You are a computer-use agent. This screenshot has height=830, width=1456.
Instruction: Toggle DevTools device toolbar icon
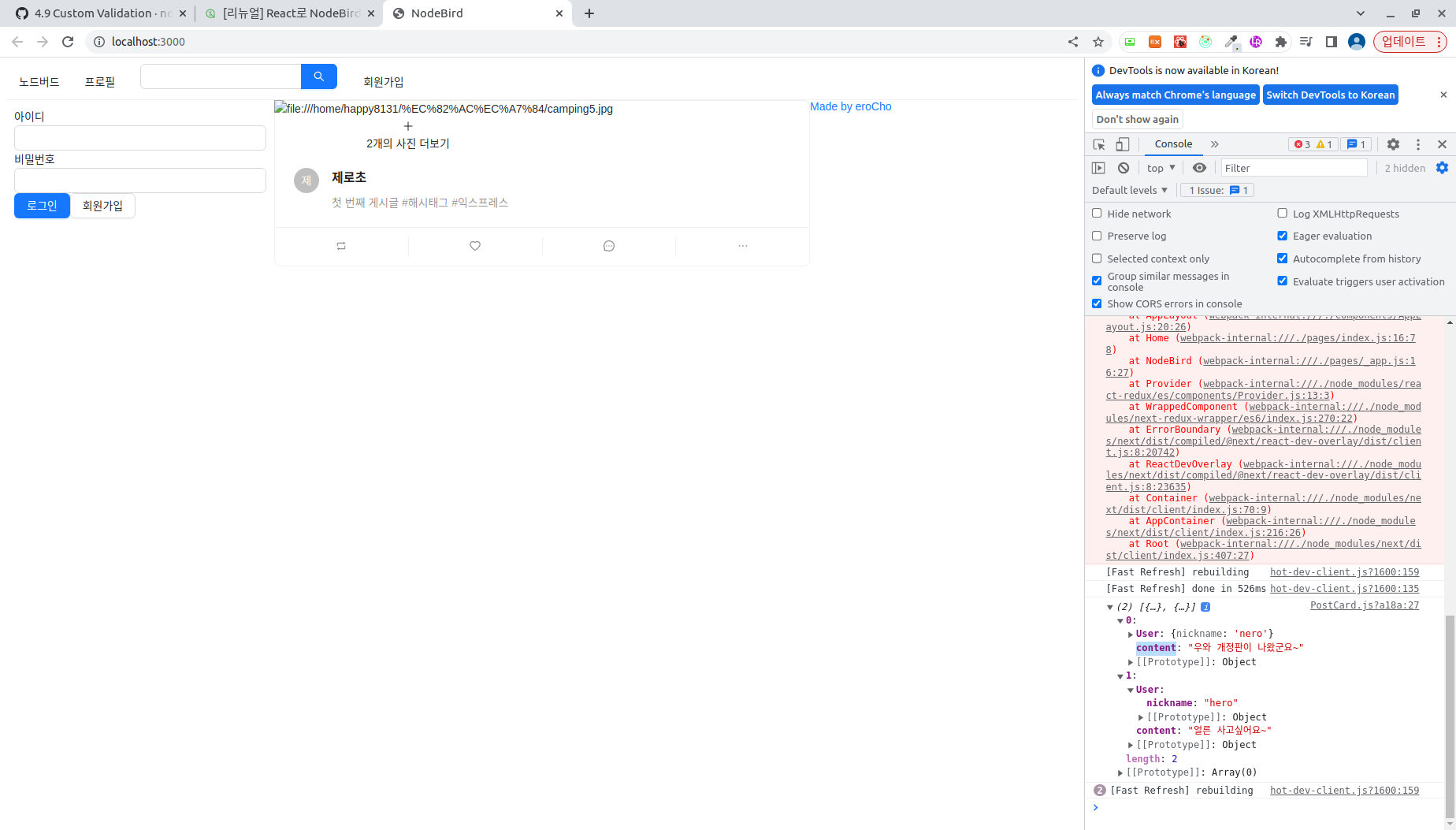point(1123,144)
